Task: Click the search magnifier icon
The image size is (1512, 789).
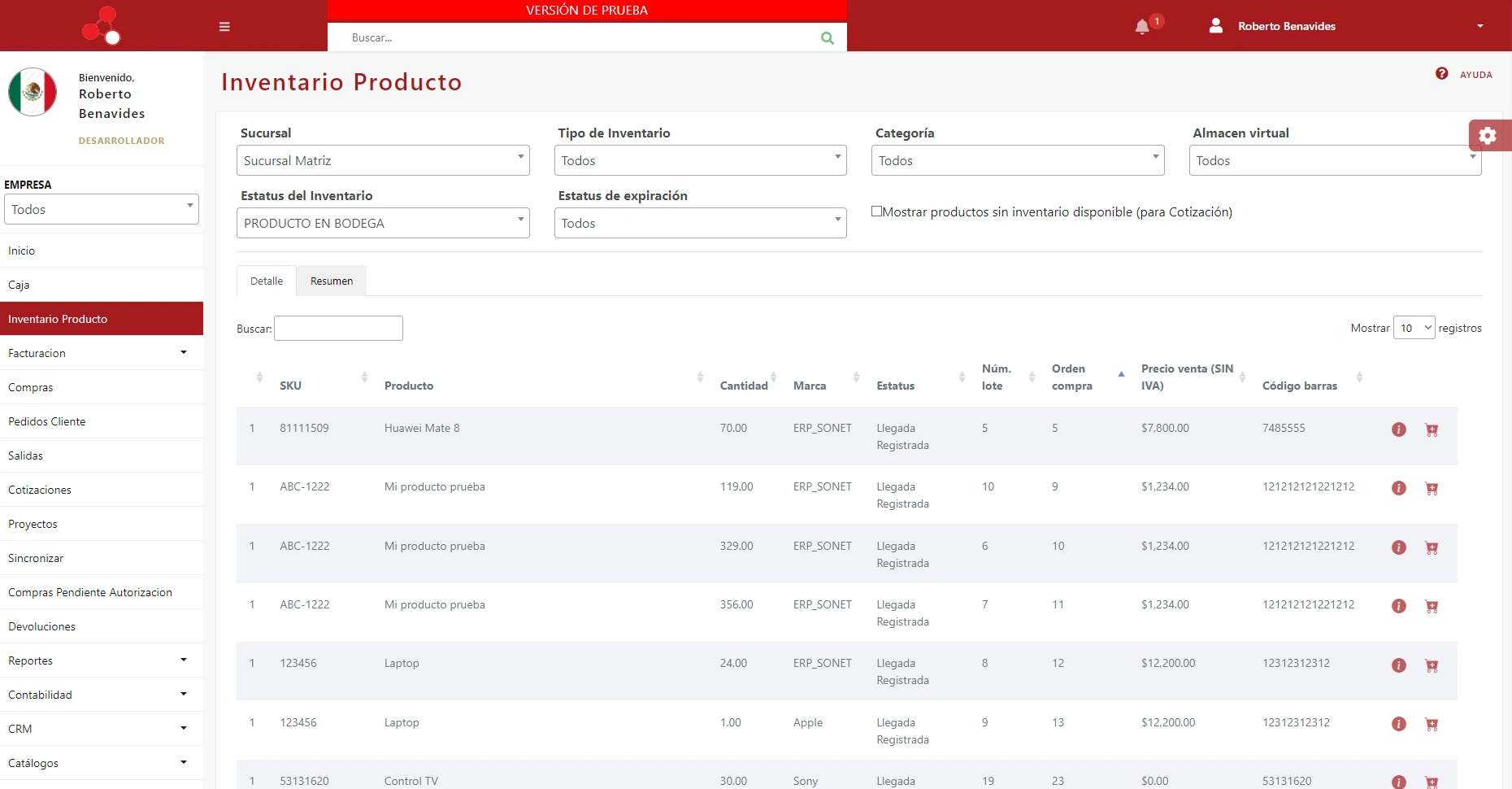Action: tap(827, 38)
